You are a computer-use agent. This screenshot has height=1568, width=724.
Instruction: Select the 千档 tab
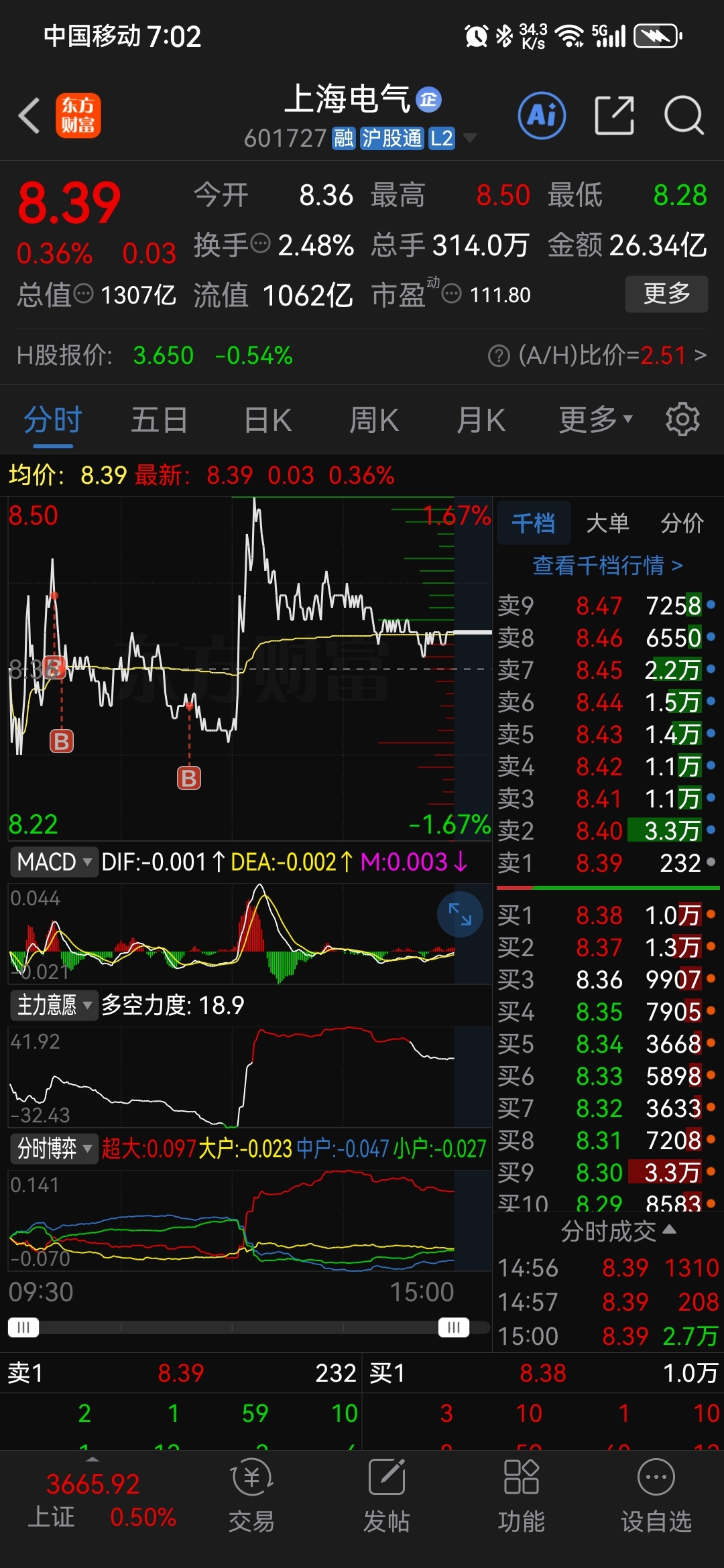point(534,523)
